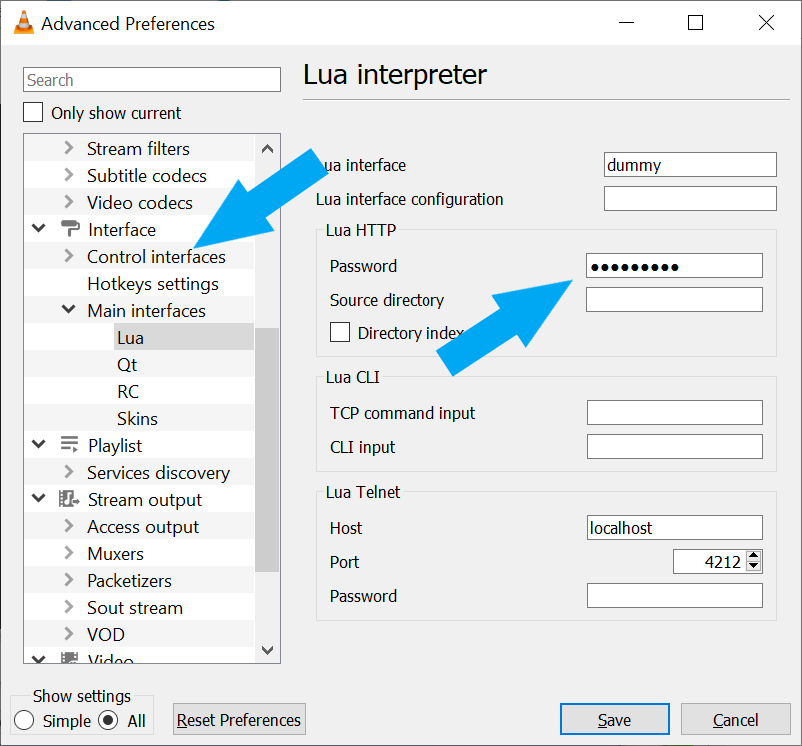Expand the Access output node

(x=69, y=526)
